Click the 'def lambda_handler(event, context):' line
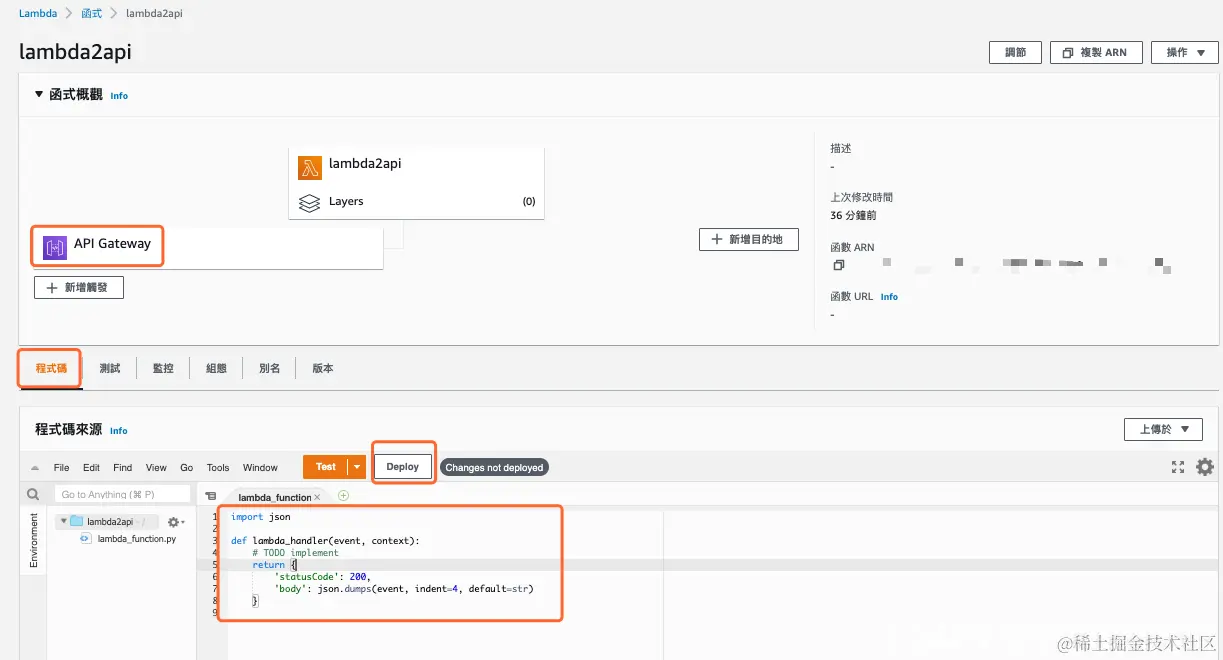 pyautogui.click(x=325, y=541)
